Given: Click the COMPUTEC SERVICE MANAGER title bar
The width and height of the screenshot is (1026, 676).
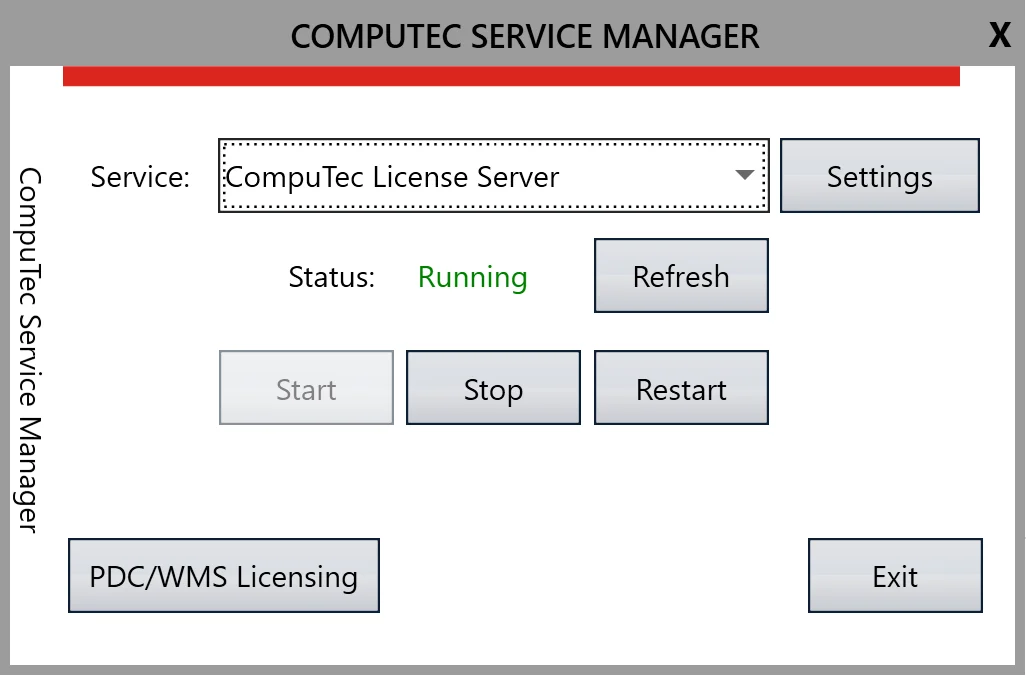Looking at the screenshot, I should pos(524,35).
